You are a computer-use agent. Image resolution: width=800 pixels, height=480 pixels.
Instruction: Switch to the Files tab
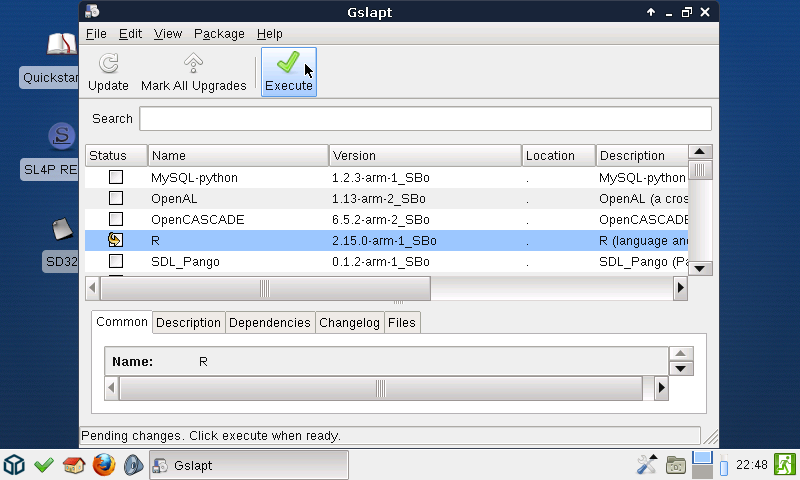click(x=402, y=322)
